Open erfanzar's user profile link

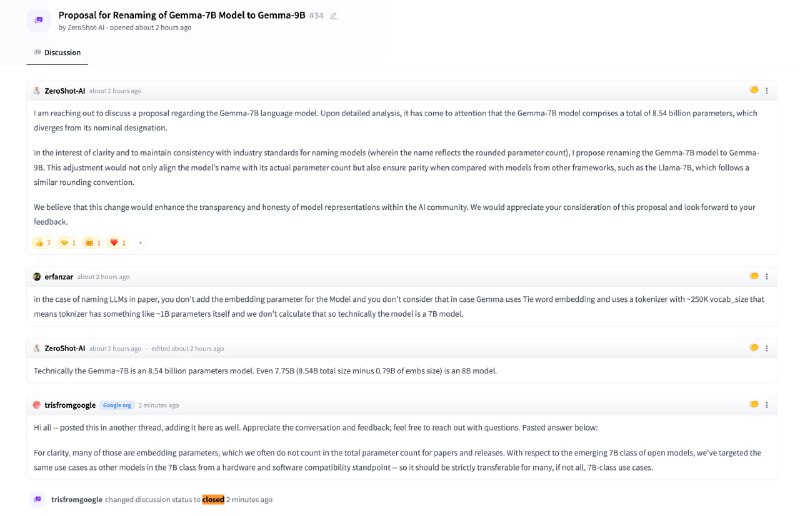pyautogui.click(x=59, y=277)
